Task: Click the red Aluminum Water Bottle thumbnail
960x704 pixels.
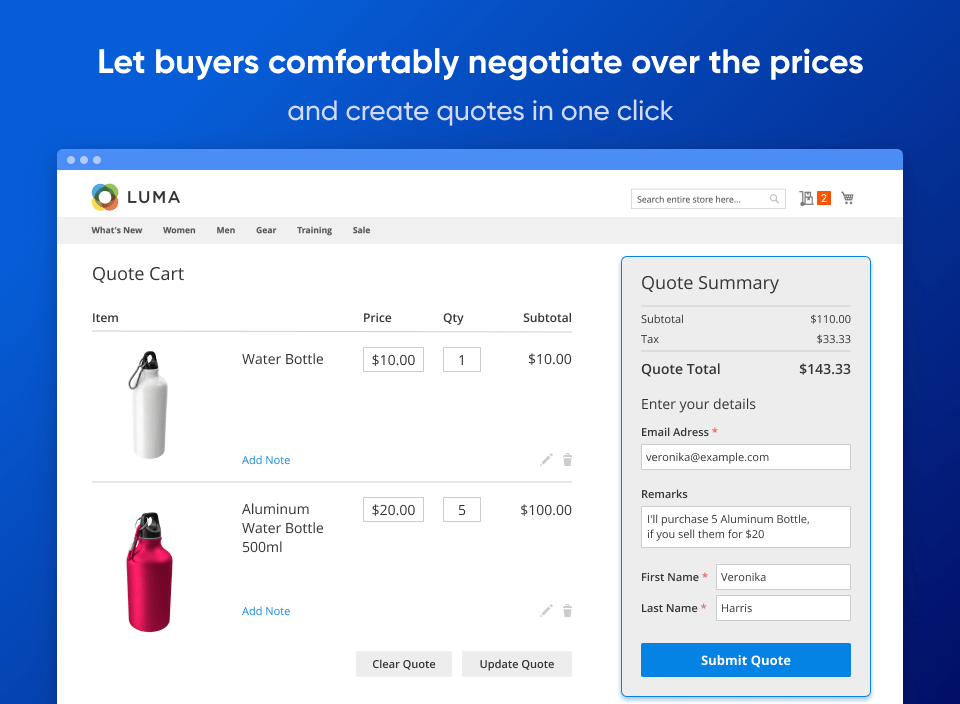Action: (149, 572)
